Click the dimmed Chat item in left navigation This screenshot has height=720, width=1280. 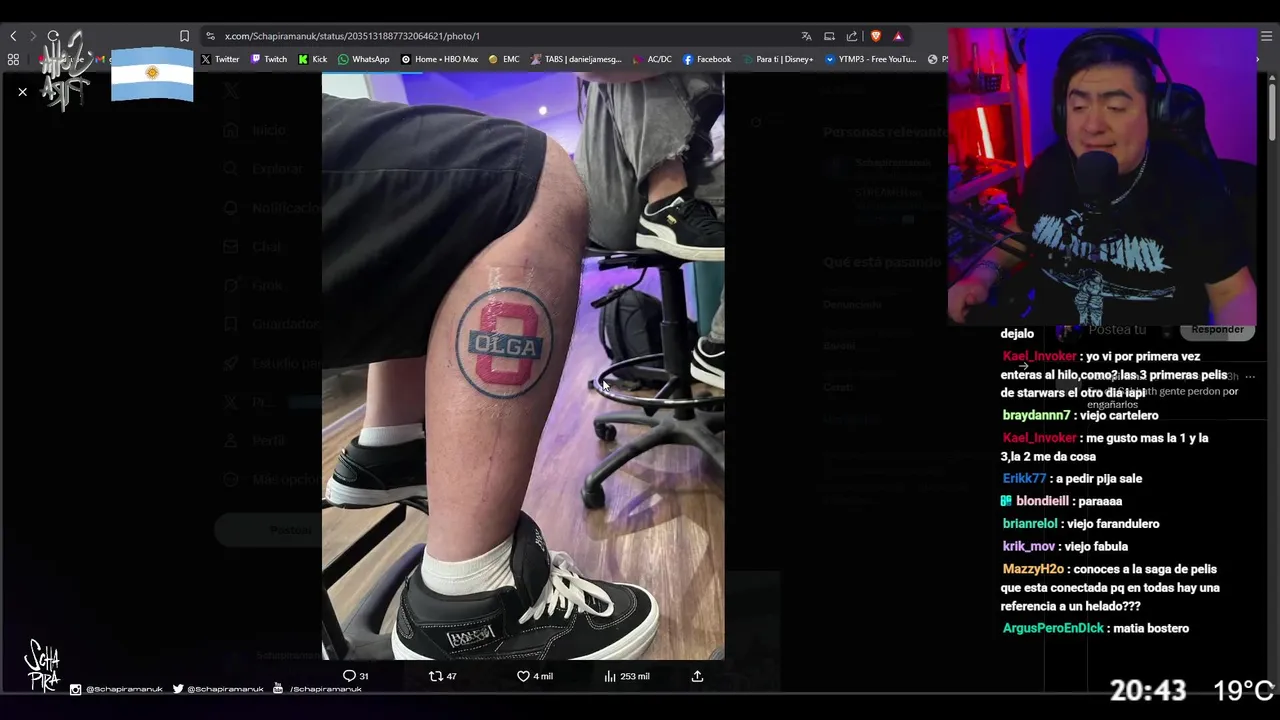[x=252, y=246]
